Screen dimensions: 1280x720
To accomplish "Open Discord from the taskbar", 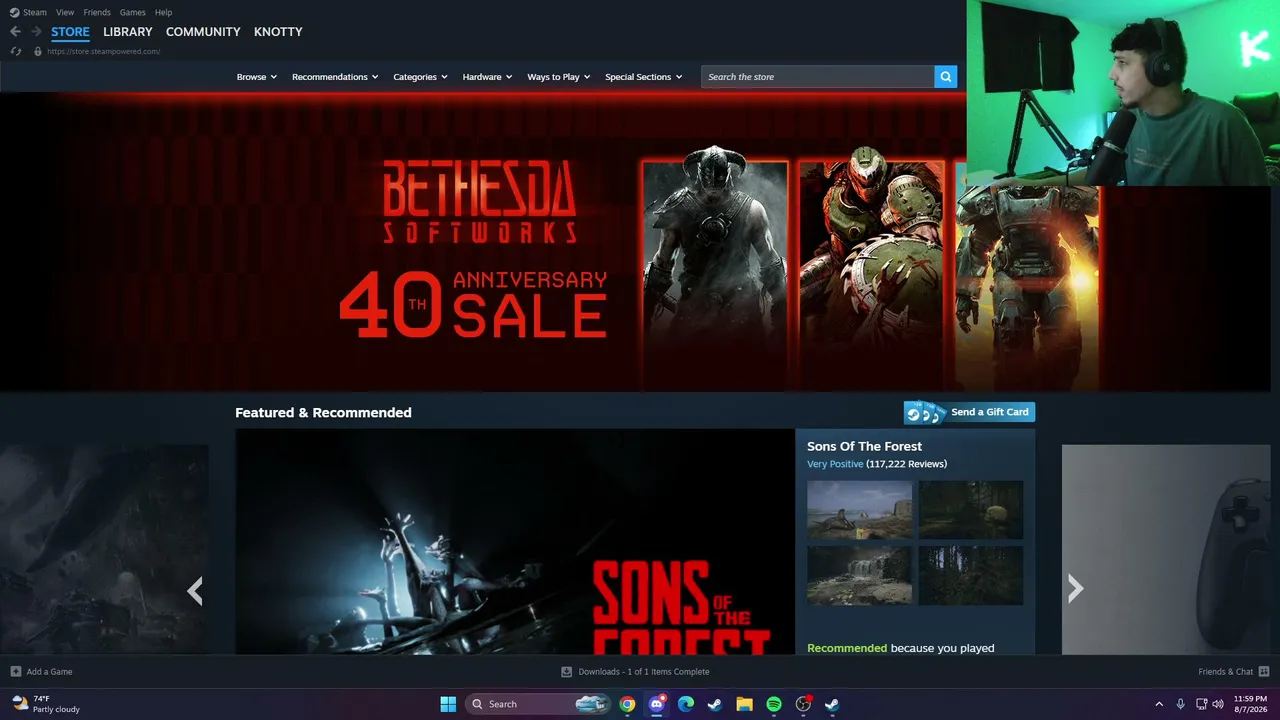I will [x=657, y=704].
